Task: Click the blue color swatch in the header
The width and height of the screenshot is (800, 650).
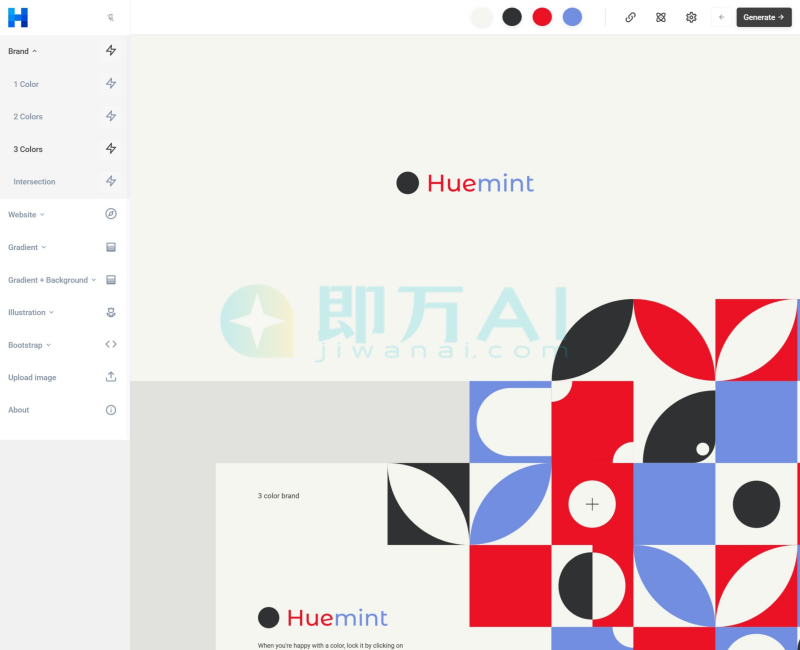Action: (x=572, y=17)
